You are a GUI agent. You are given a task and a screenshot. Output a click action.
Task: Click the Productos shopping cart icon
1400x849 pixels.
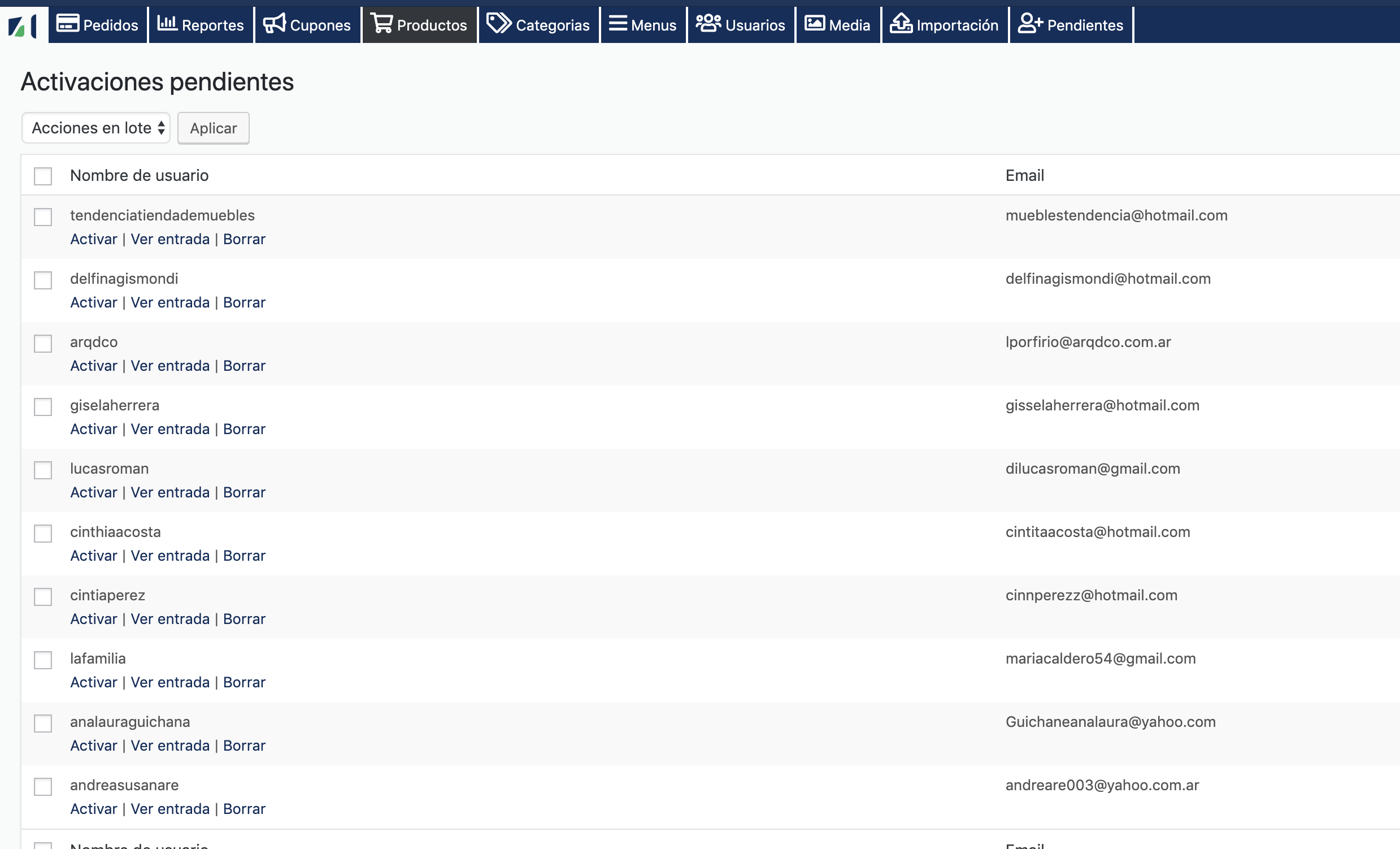(x=382, y=24)
